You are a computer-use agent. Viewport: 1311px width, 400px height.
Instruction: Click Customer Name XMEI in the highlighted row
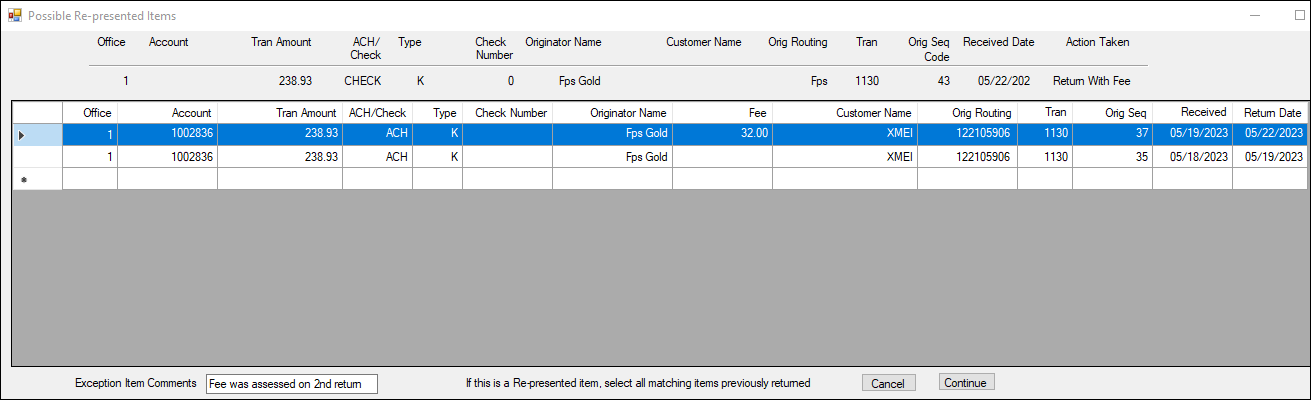tap(845, 134)
